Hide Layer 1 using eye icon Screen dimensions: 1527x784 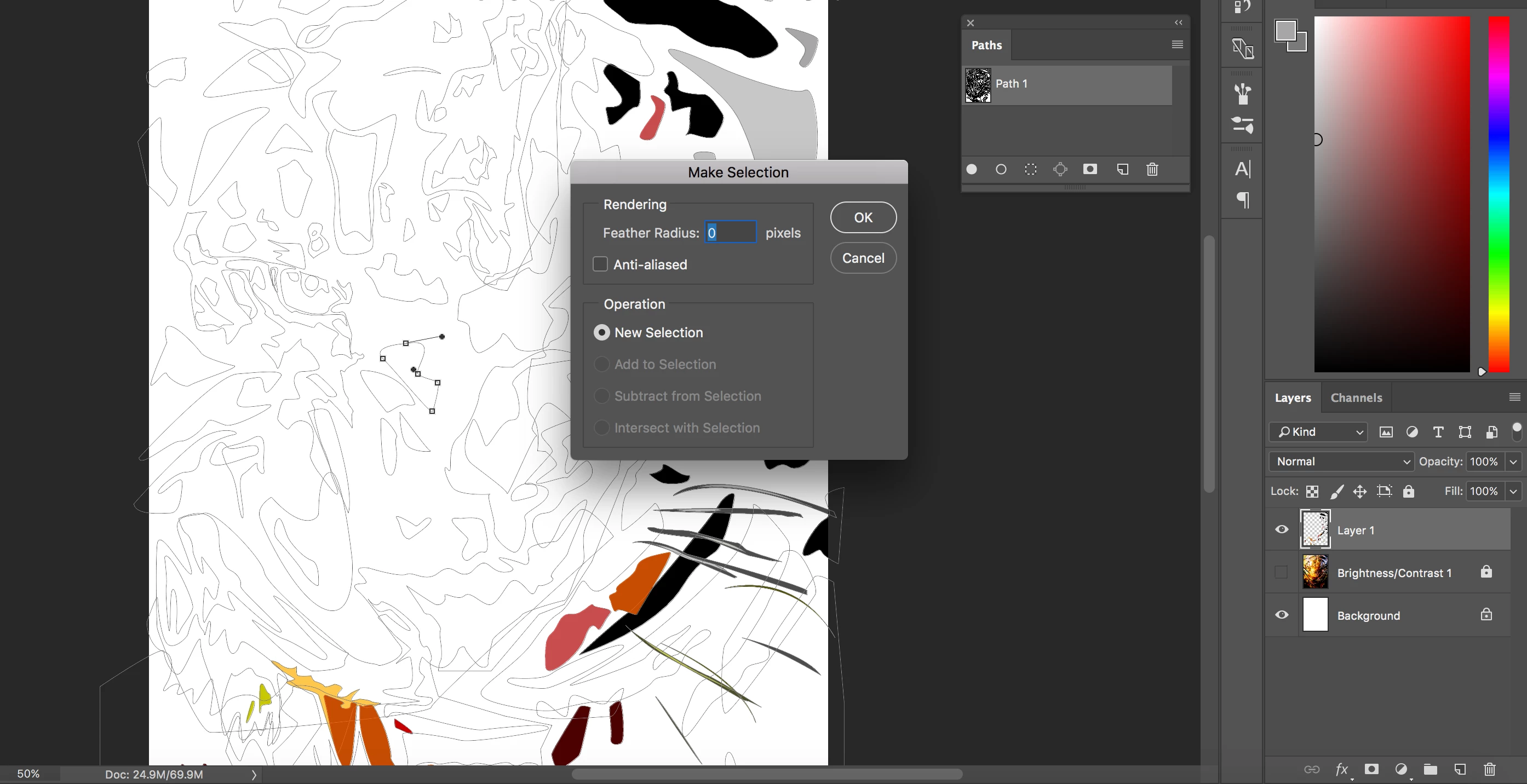[x=1282, y=530]
